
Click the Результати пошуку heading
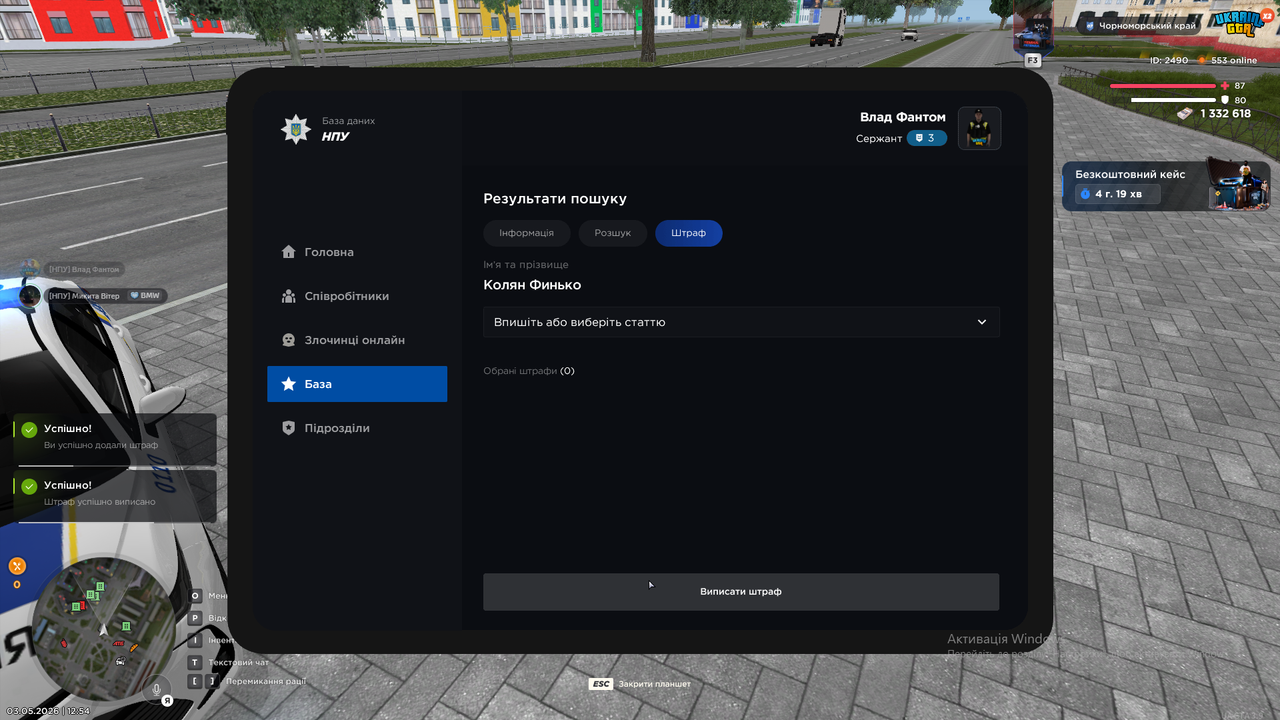click(x=555, y=199)
